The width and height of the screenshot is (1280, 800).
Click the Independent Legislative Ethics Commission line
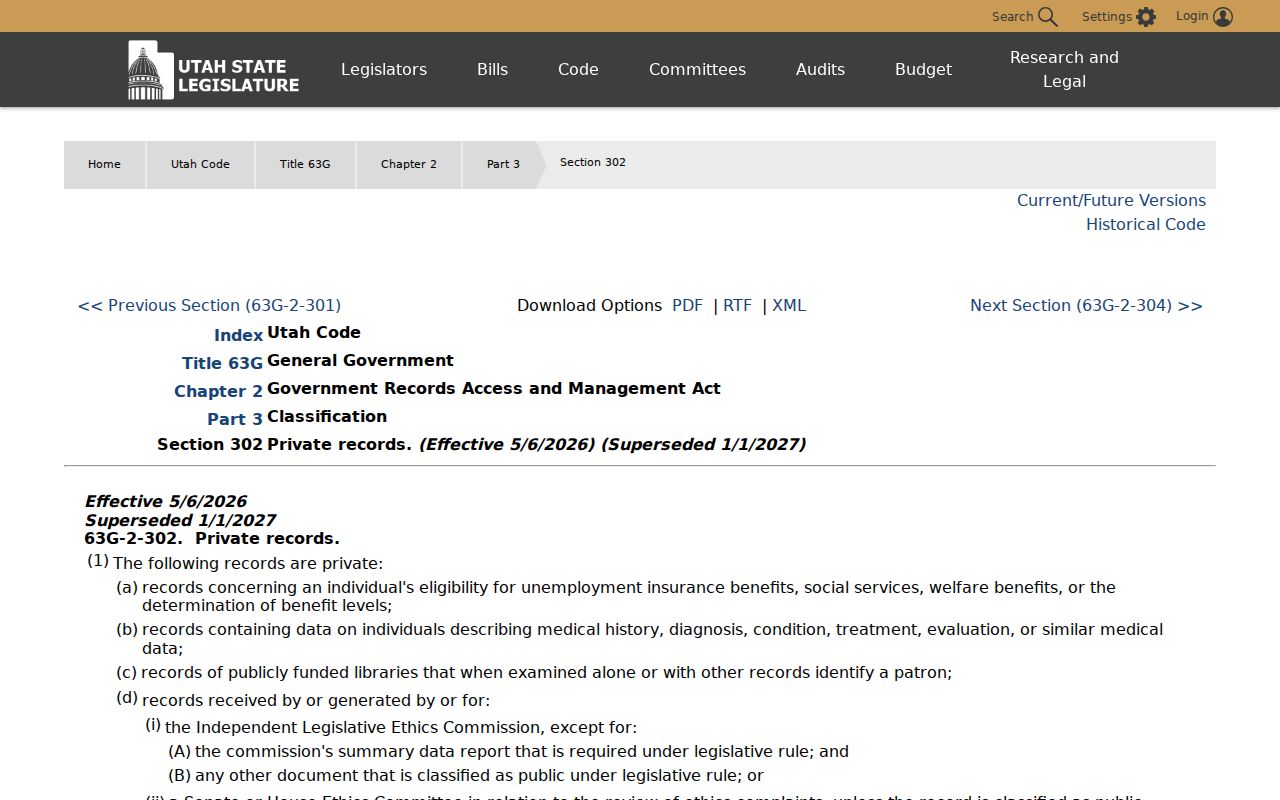coord(401,727)
